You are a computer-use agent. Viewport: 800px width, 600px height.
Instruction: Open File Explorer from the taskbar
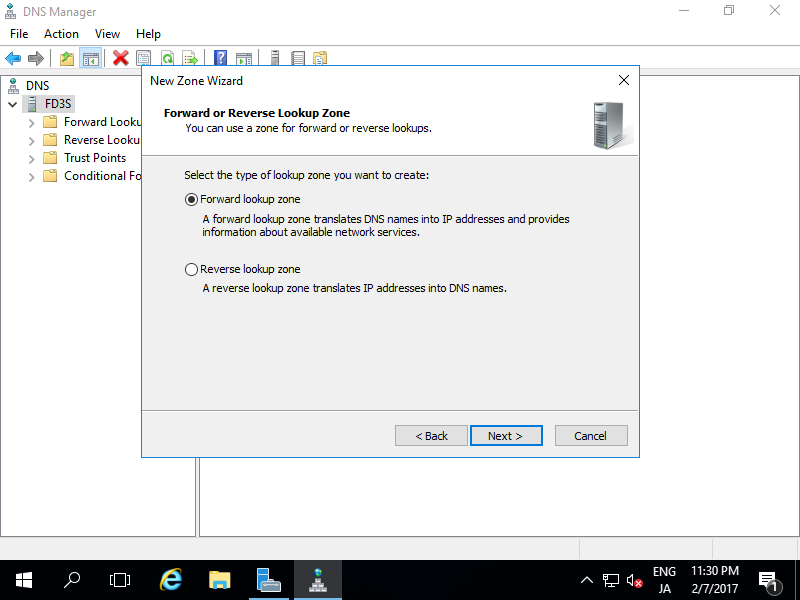tap(219, 579)
